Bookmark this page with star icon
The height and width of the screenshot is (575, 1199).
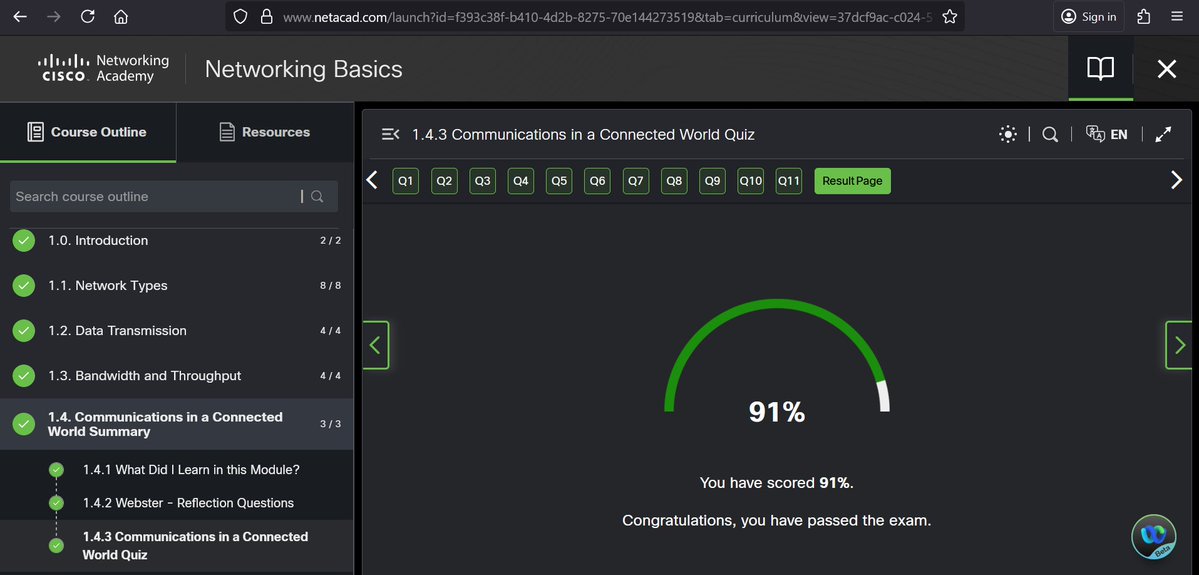tap(950, 17)
